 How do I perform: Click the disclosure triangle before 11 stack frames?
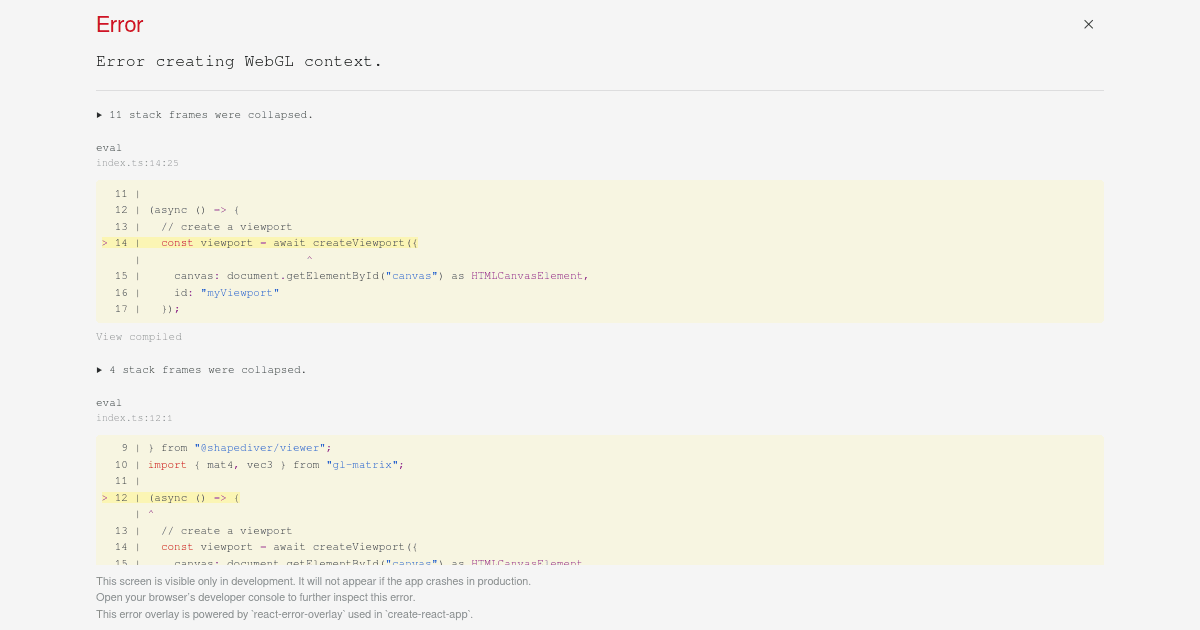(x=99, y=114)
